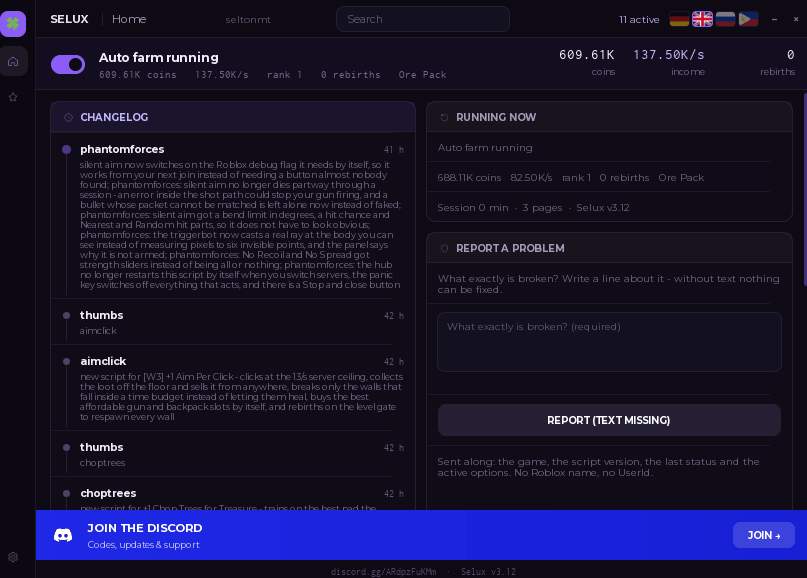Image resolution: width=807 pixels, height=578 pixels.
Task: Open the Home page from the sidebar icon
Action: coord(13,62)
